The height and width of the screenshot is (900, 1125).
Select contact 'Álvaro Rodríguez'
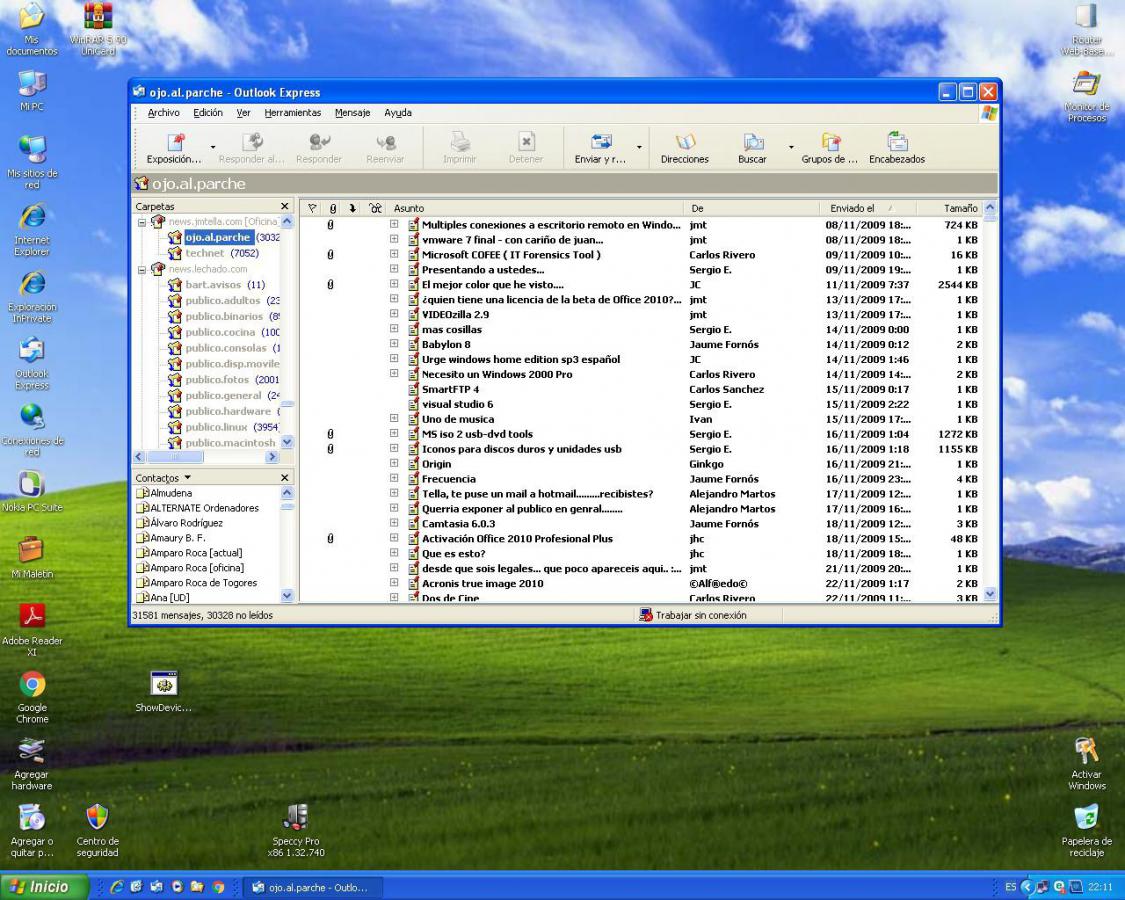tap(186, 523)
